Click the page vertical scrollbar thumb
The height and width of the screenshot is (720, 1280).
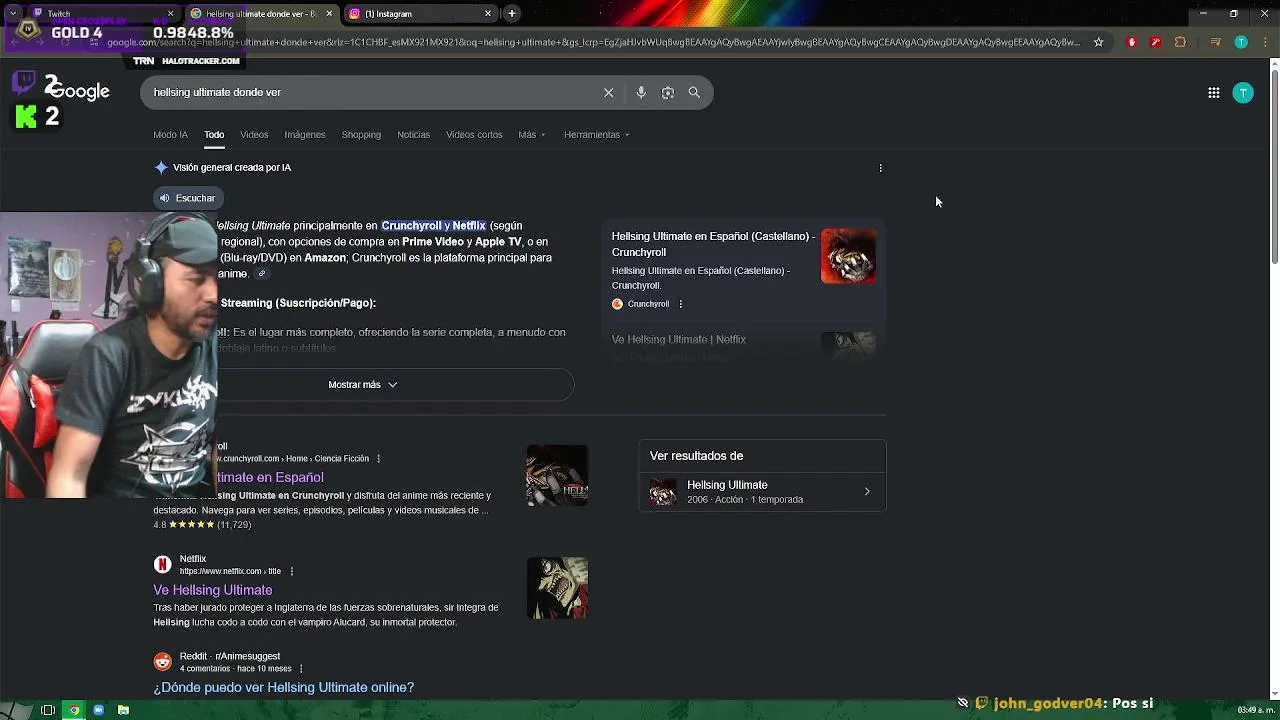(1274, 166)
